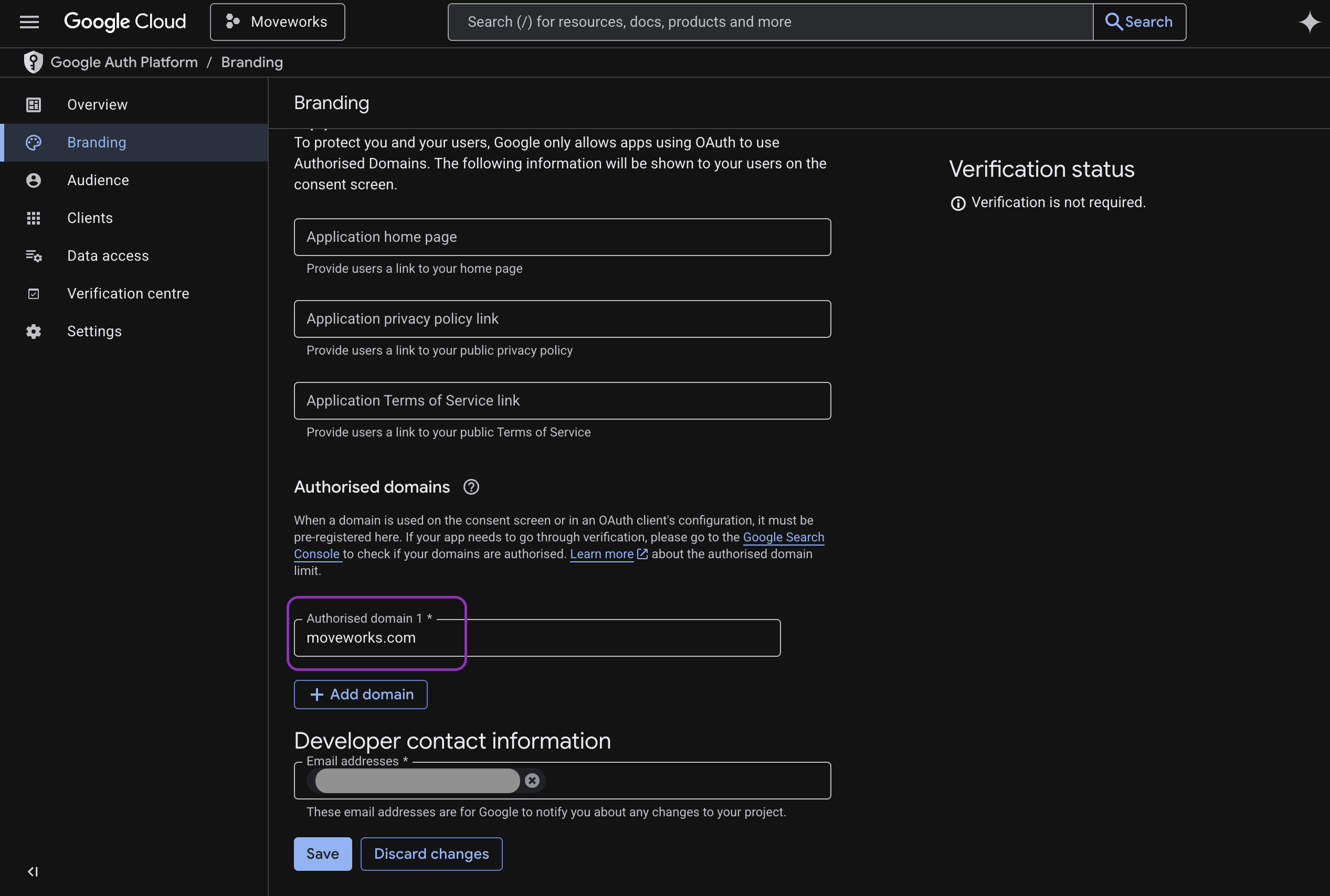Save the branding changes
Screen dimensions: 1330x896
pyautogui.click(x=322, y=854)
